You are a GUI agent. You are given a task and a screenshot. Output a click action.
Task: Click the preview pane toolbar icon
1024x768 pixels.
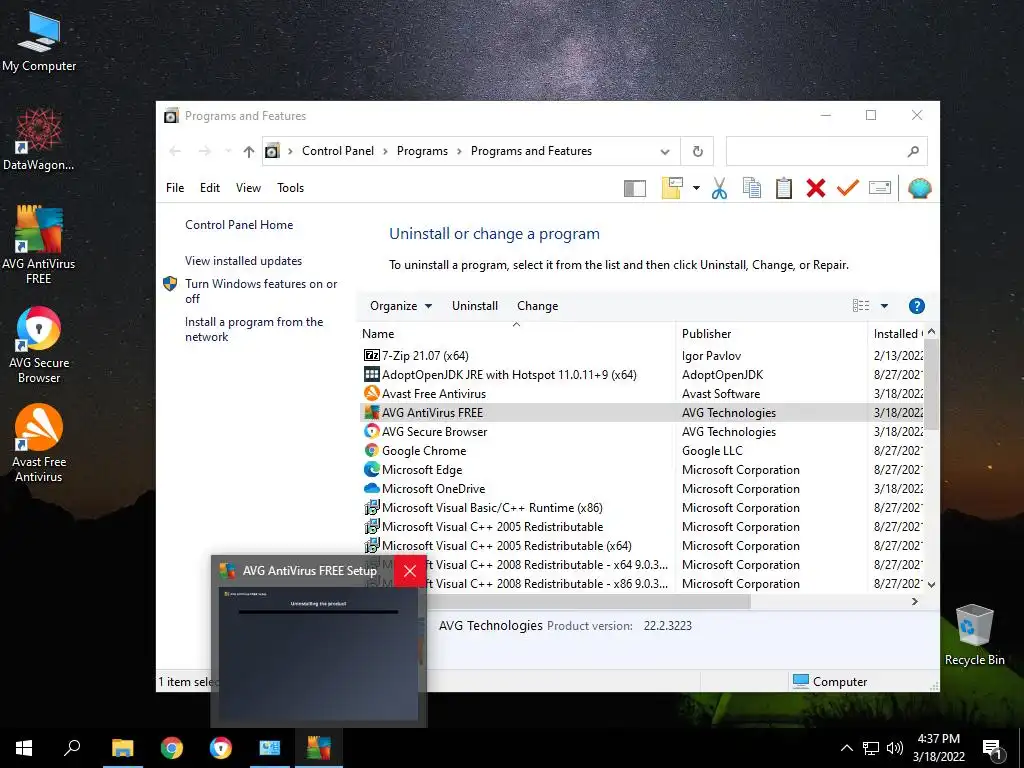(635, 188)
